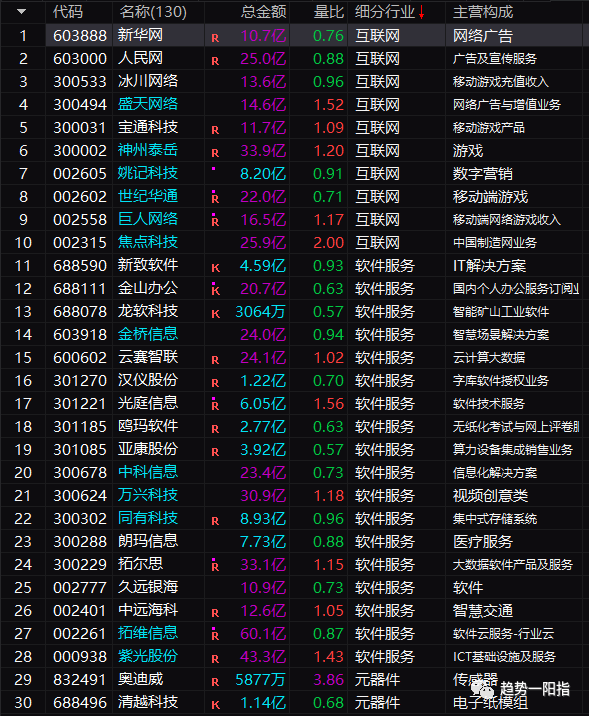Viewport: 589px width, 716px height.
Task: Click main business 网络广告
Action: point(483,36)
